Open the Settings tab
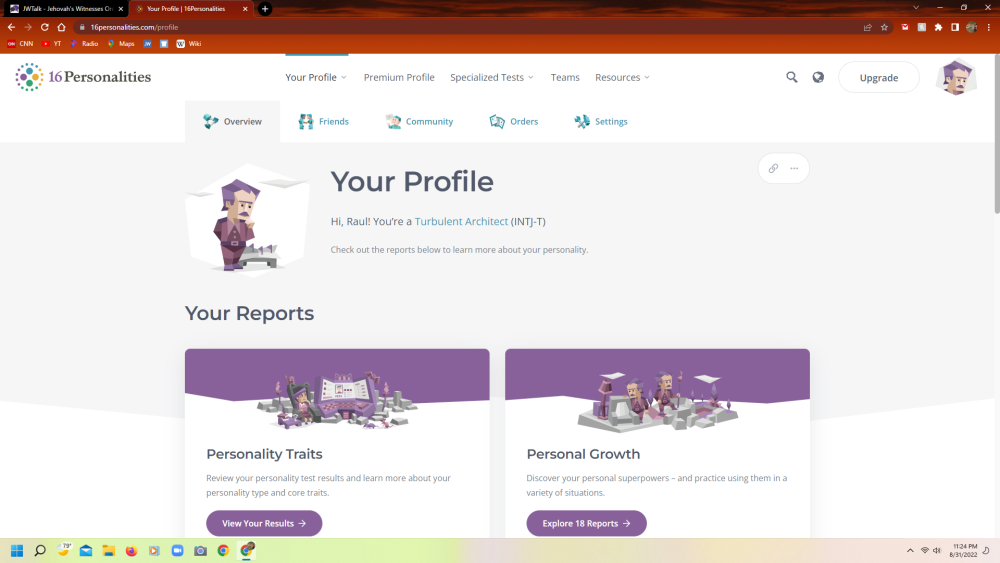 pos(601,121)
